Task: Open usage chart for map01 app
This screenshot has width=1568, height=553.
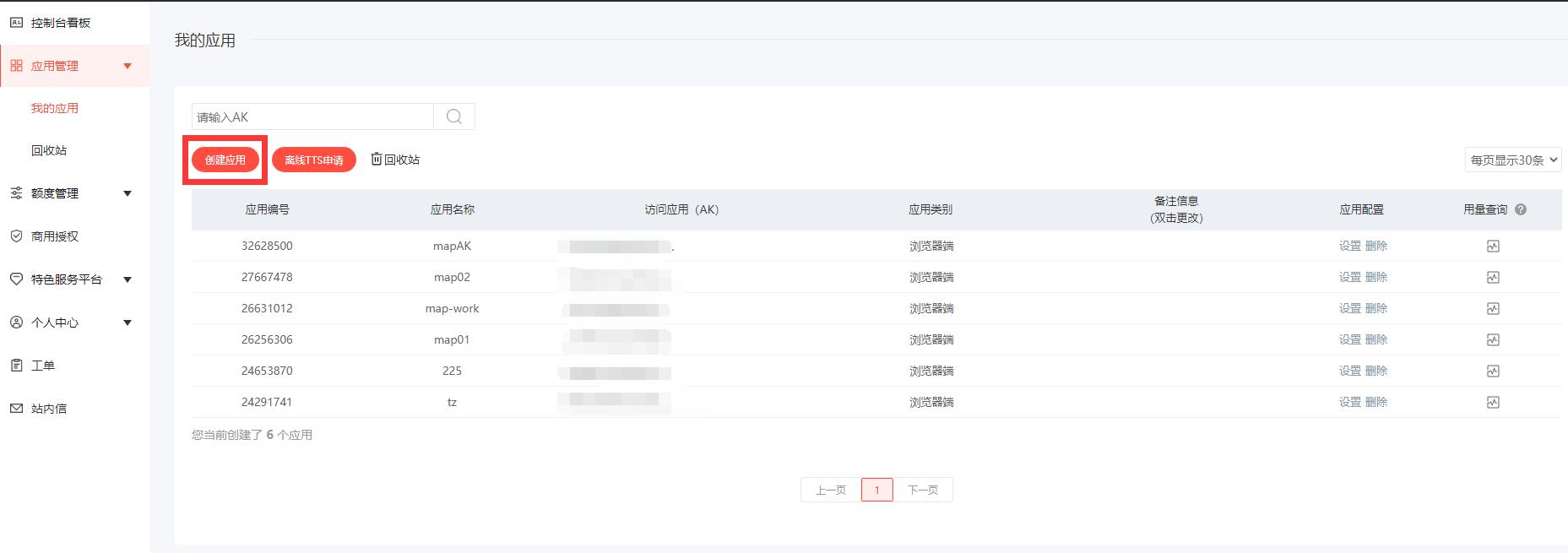Action: point(1493,340)
